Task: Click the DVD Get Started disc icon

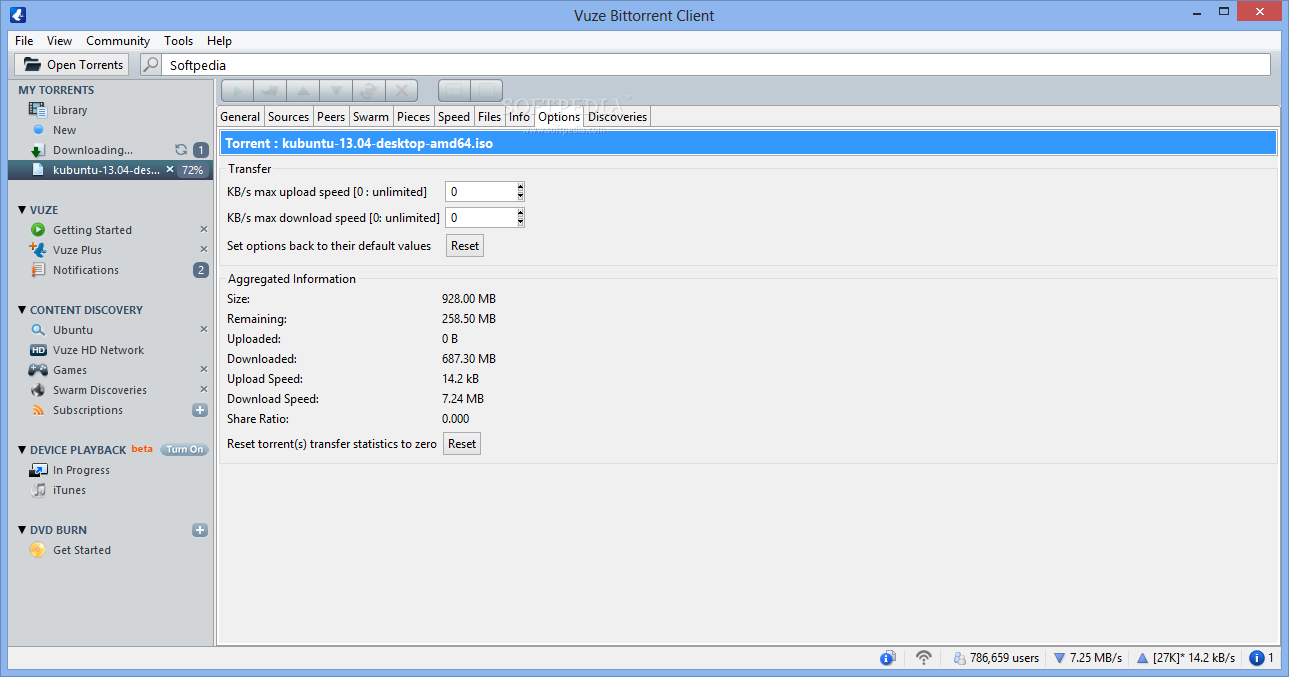Action: coord(38,550)
